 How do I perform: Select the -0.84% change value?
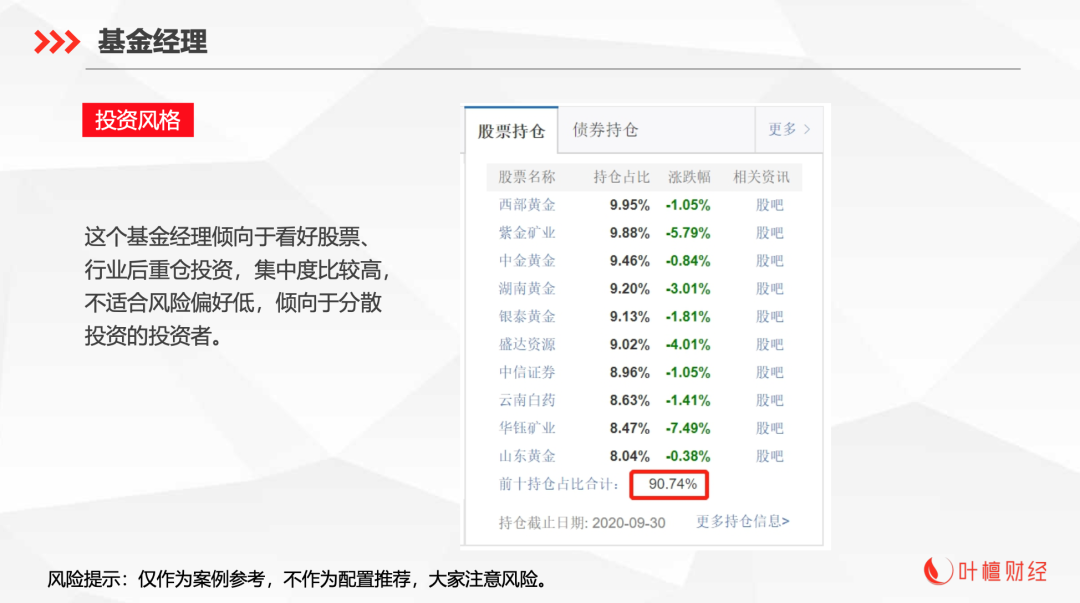click(x=687, y=261)
